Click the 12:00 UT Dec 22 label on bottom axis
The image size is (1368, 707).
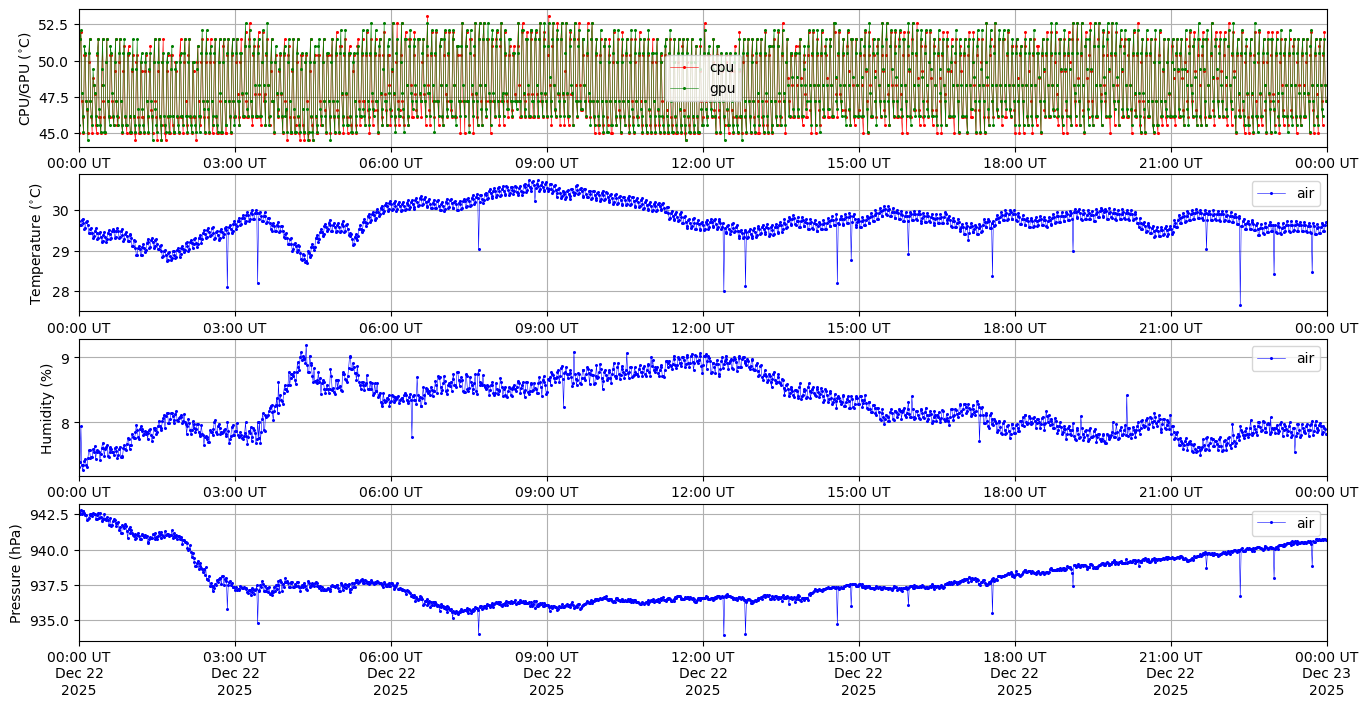point(703,673)
